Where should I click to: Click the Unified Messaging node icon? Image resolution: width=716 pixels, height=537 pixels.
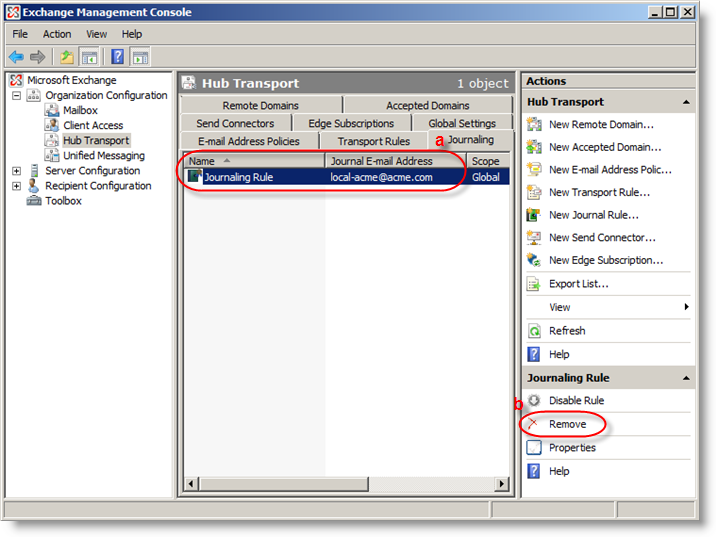click(x=52, y=156)
